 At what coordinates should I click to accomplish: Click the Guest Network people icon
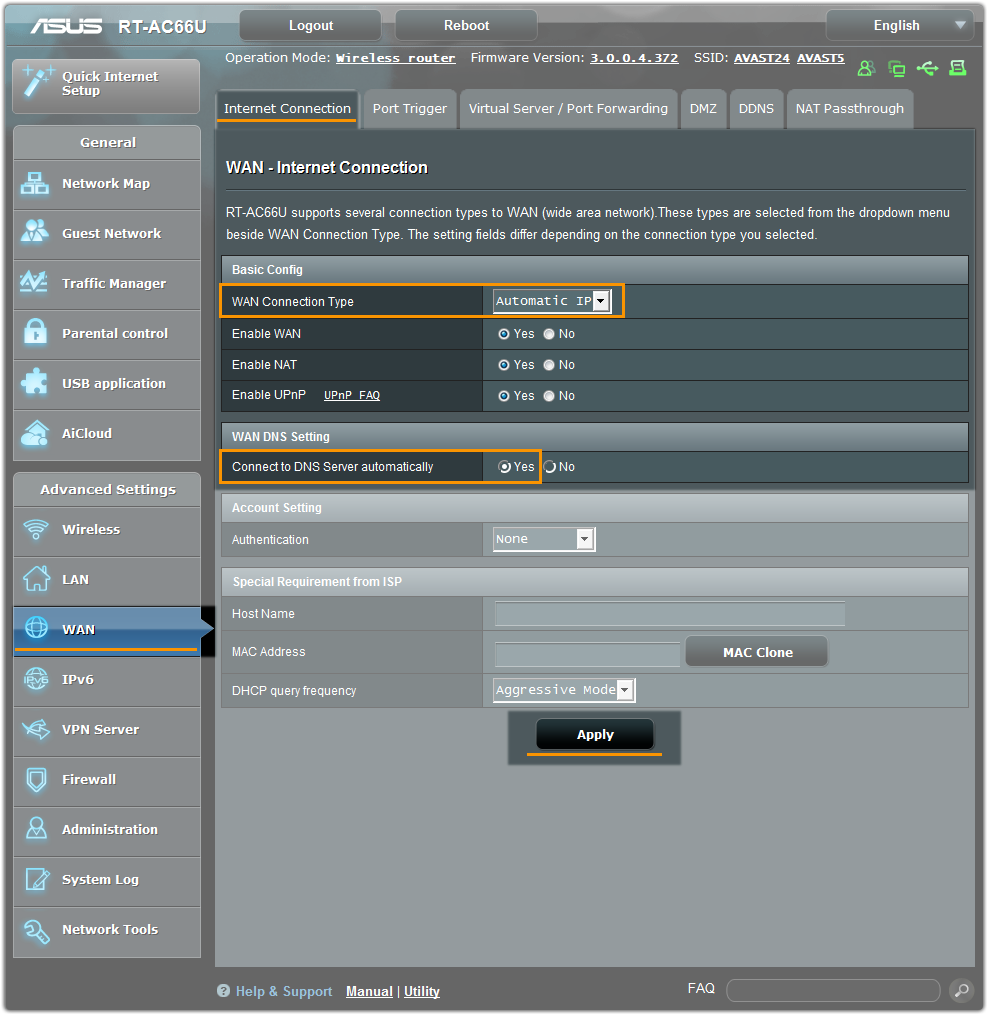[x=35, y=232]
